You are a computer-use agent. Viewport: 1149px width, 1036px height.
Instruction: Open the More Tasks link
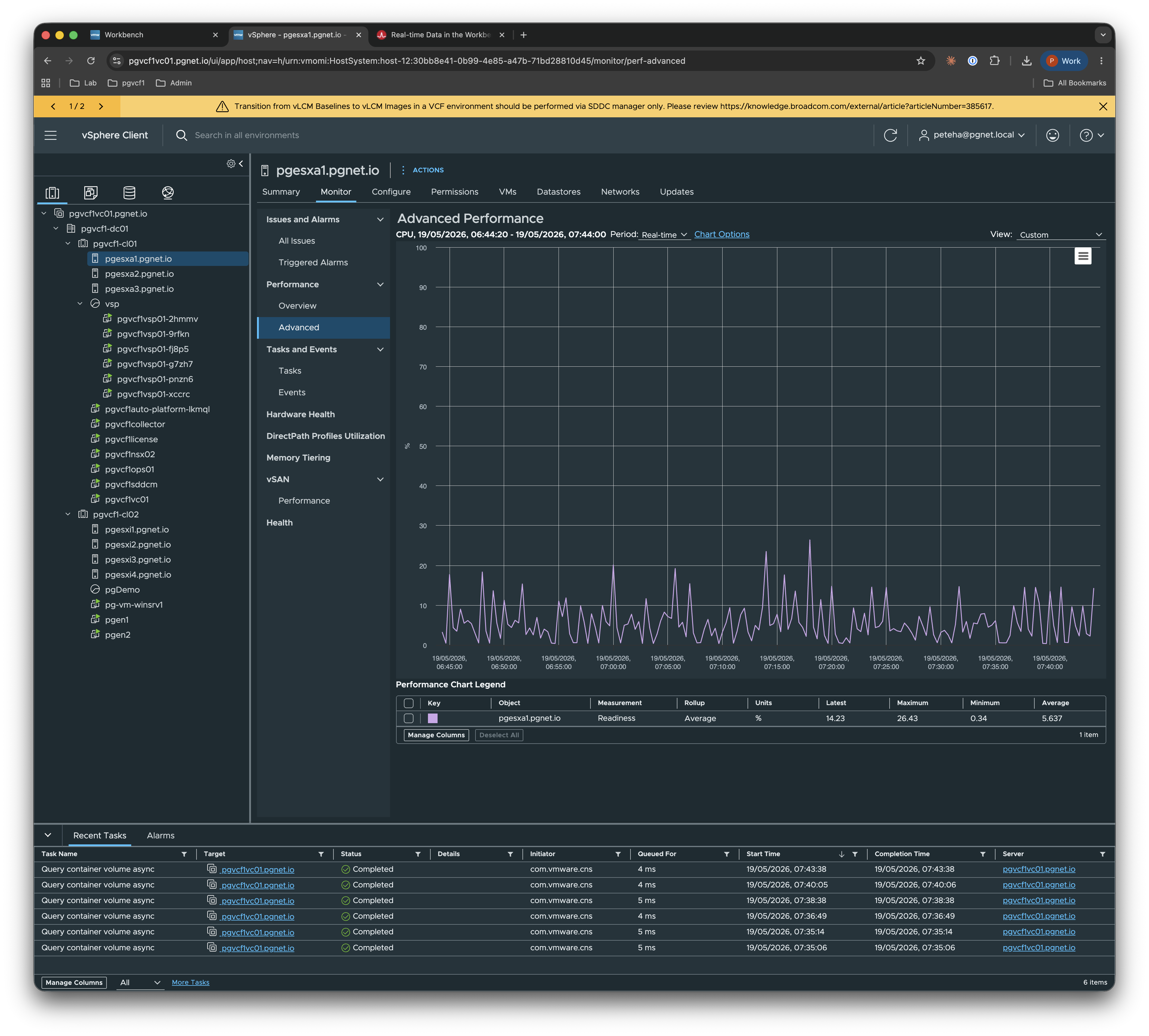tap(191, 983)
